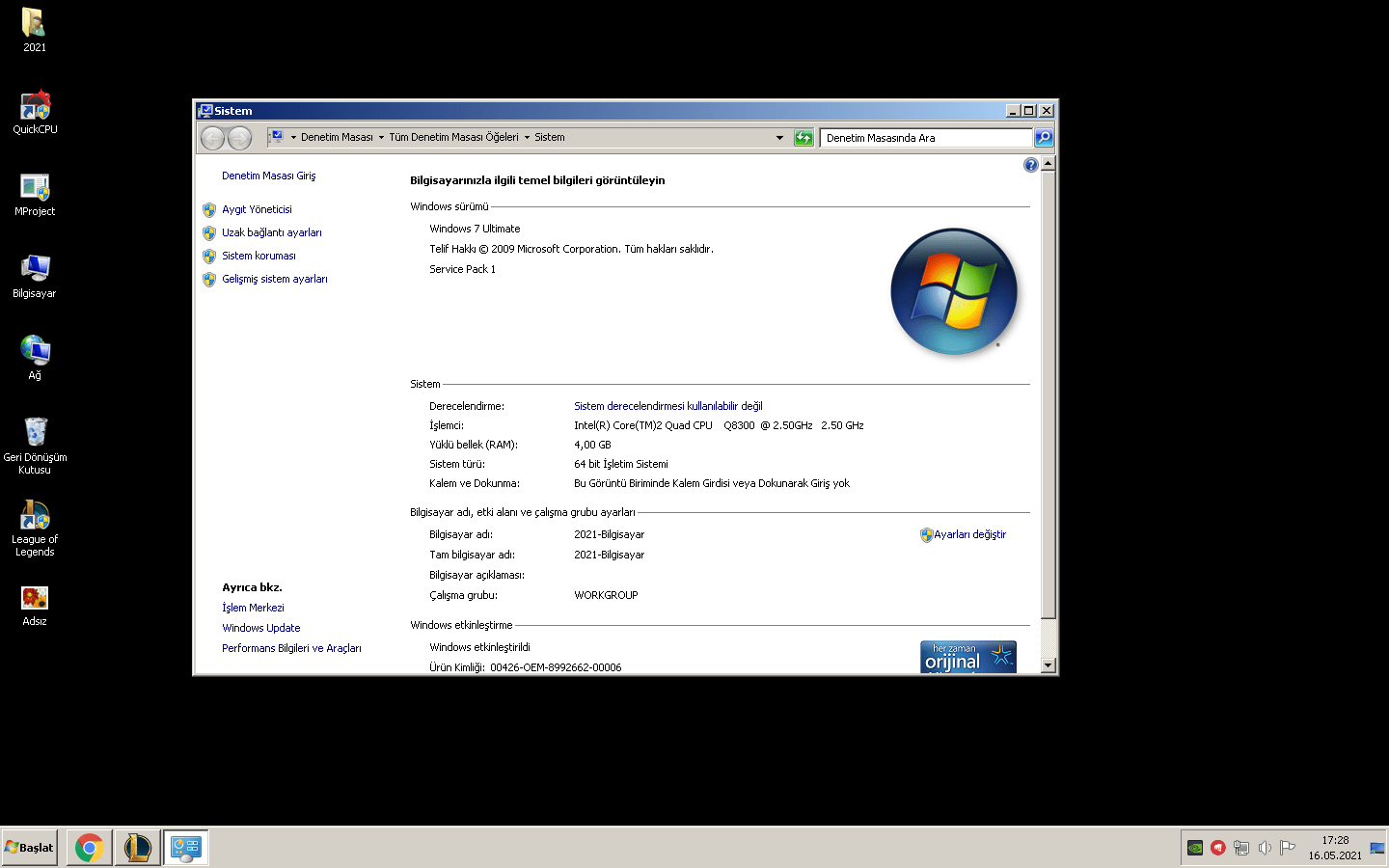The height and width of the screenshot is (868, 1389).
Task: Click the 'Service Pack 1' text
Action: coord(462,269)
